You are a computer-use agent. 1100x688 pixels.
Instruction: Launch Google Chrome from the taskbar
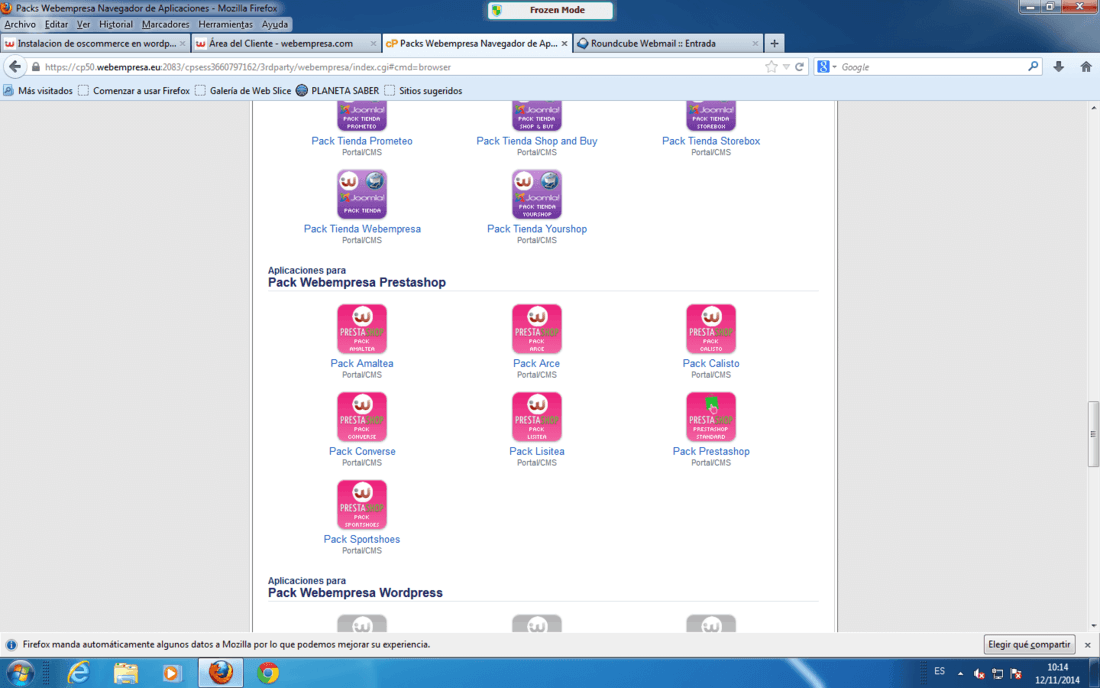(267, 673)
